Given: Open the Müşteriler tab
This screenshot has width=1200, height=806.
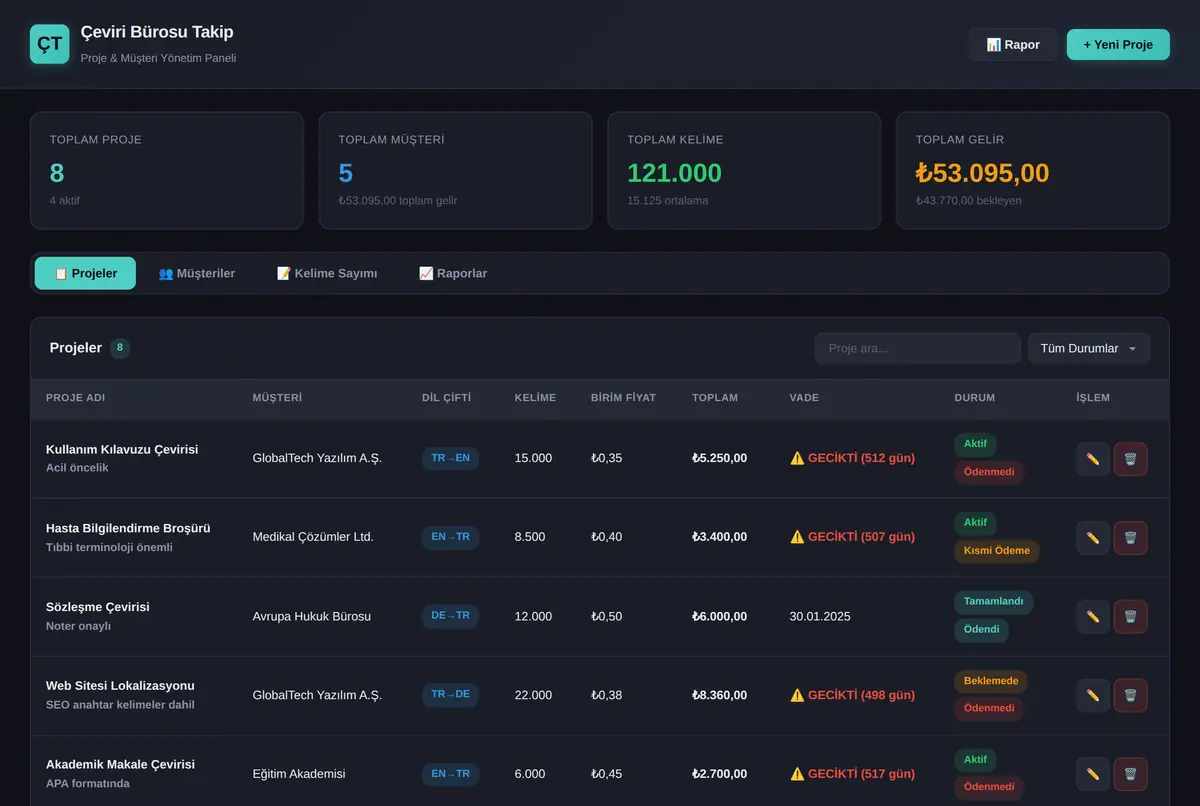Looking at the screenshot, I should pos(197,273).
